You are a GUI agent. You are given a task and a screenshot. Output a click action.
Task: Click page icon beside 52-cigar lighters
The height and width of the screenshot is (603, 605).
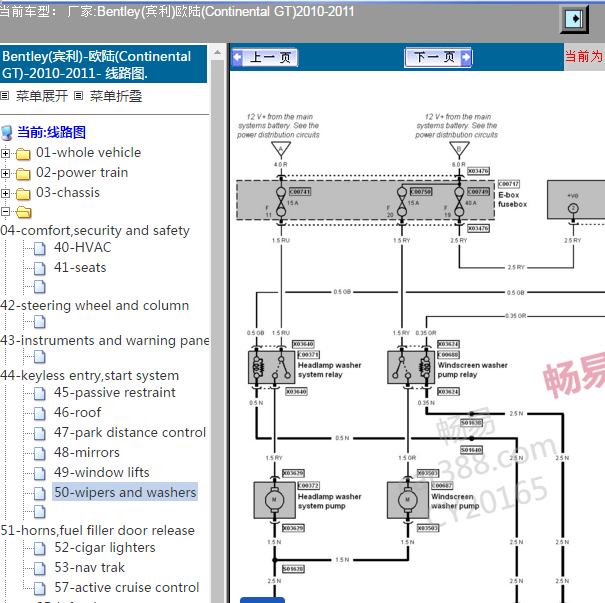40,549
